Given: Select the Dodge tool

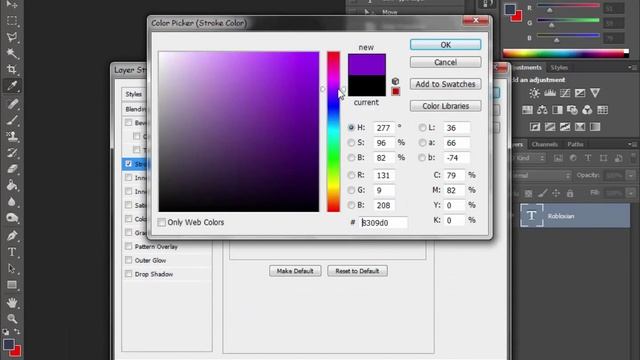Looking at the screenshot, I should [x=12, y=218].
